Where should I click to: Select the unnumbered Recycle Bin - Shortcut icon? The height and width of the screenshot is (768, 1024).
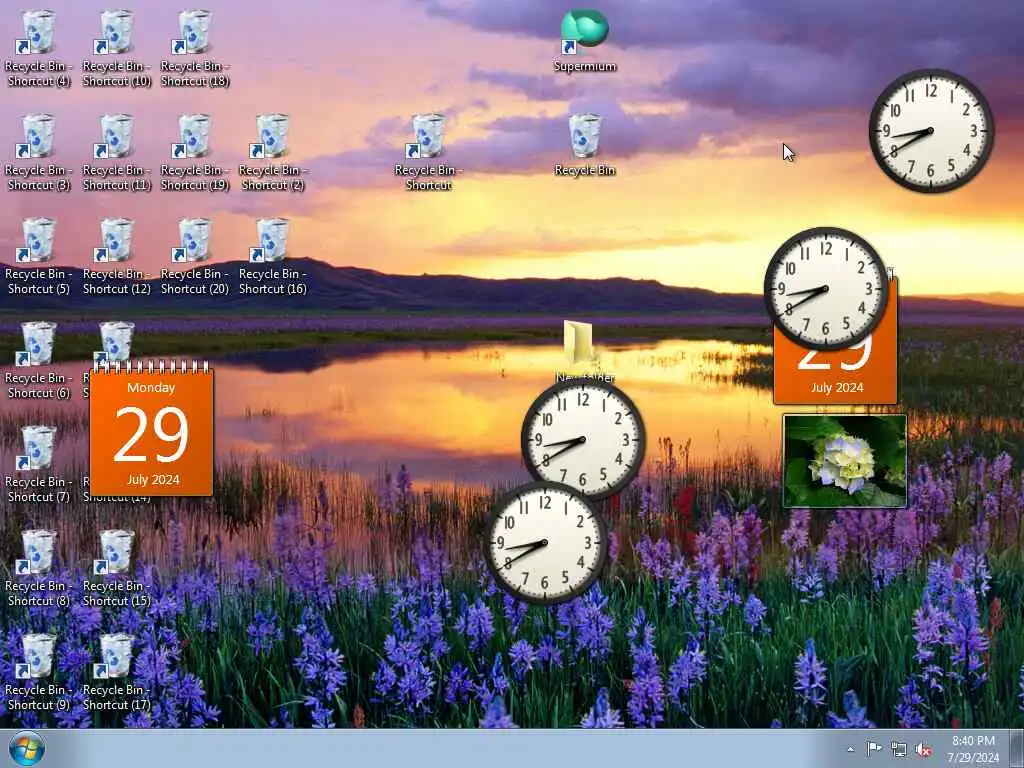[x=428, y=152]
